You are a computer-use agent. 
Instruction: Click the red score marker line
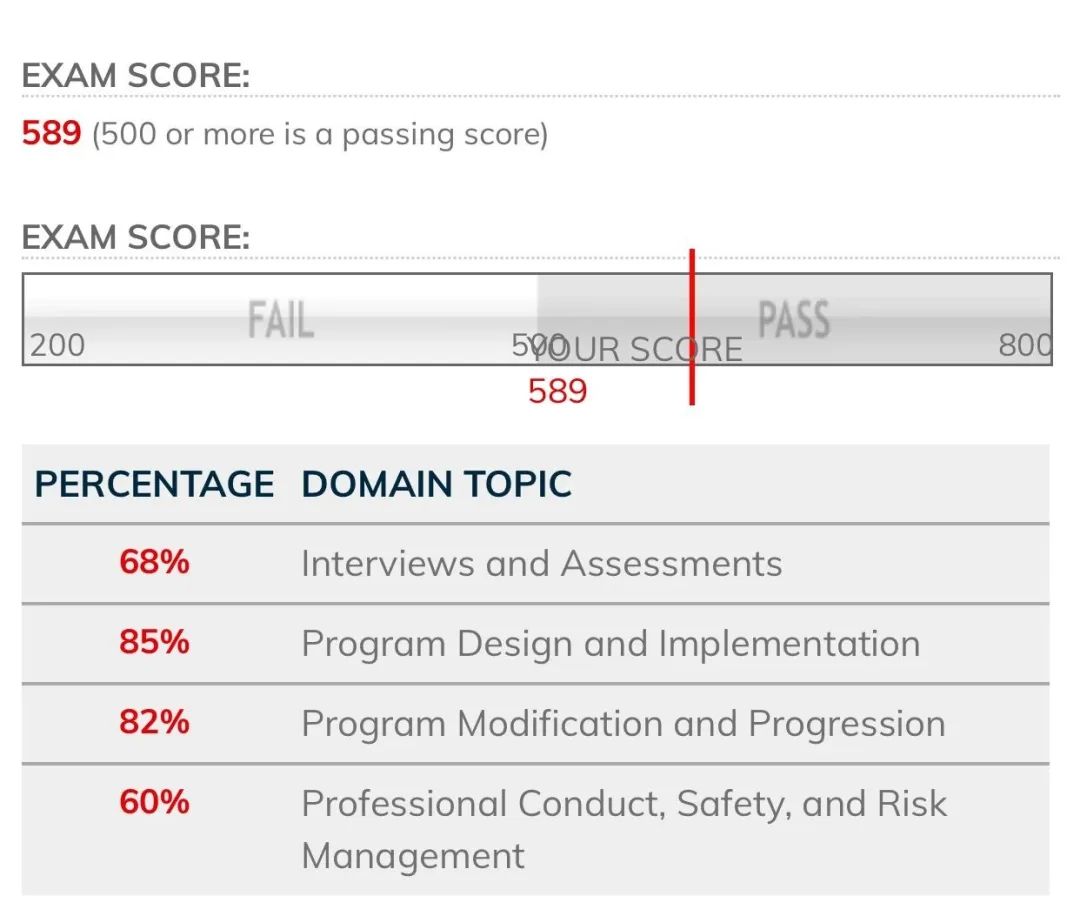692,327
